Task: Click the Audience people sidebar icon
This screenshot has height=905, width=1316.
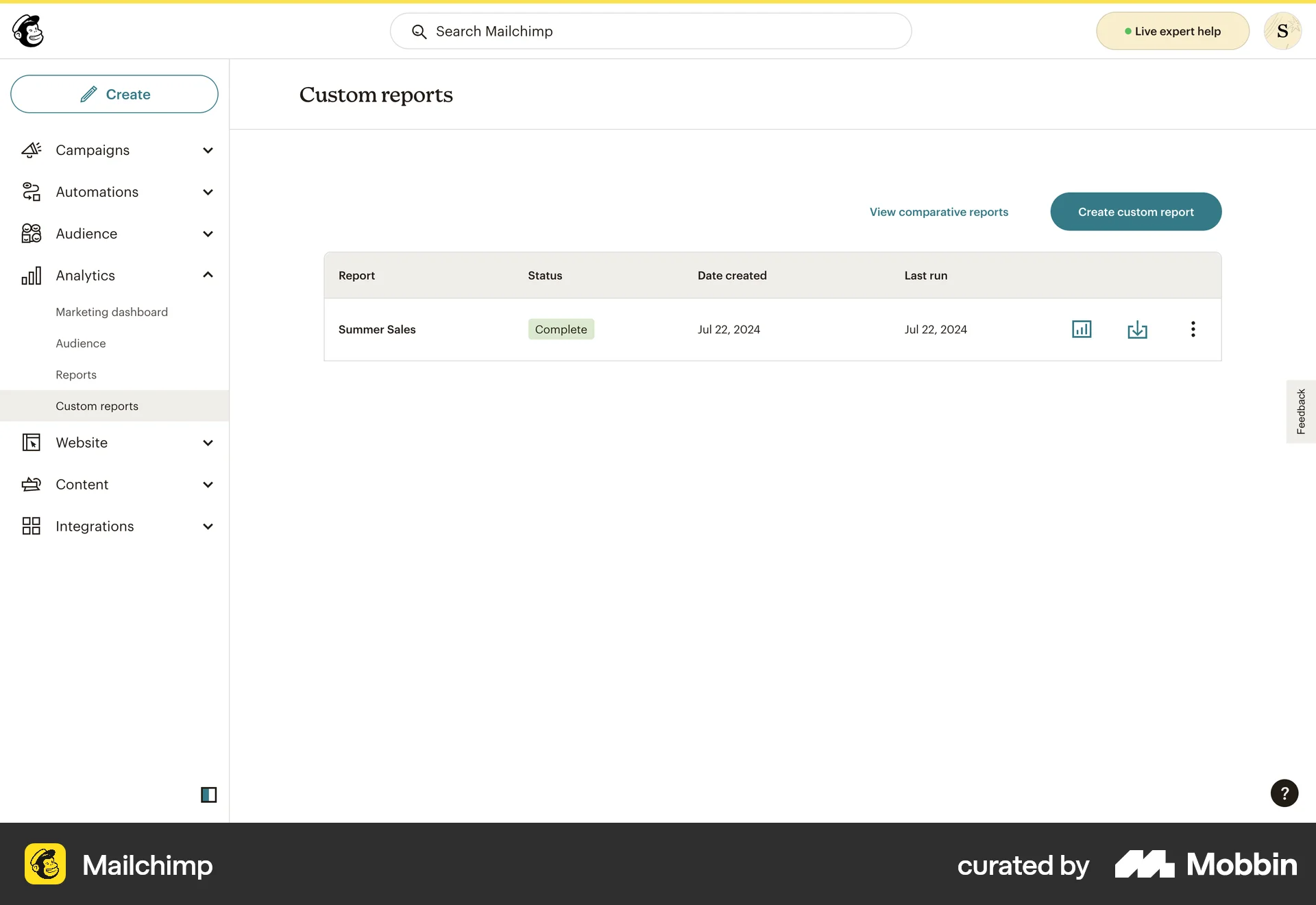Action: coord(31,233)
